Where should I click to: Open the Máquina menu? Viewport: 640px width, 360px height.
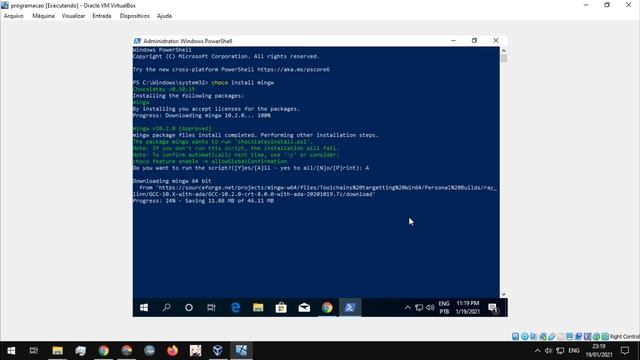[43, 16]
